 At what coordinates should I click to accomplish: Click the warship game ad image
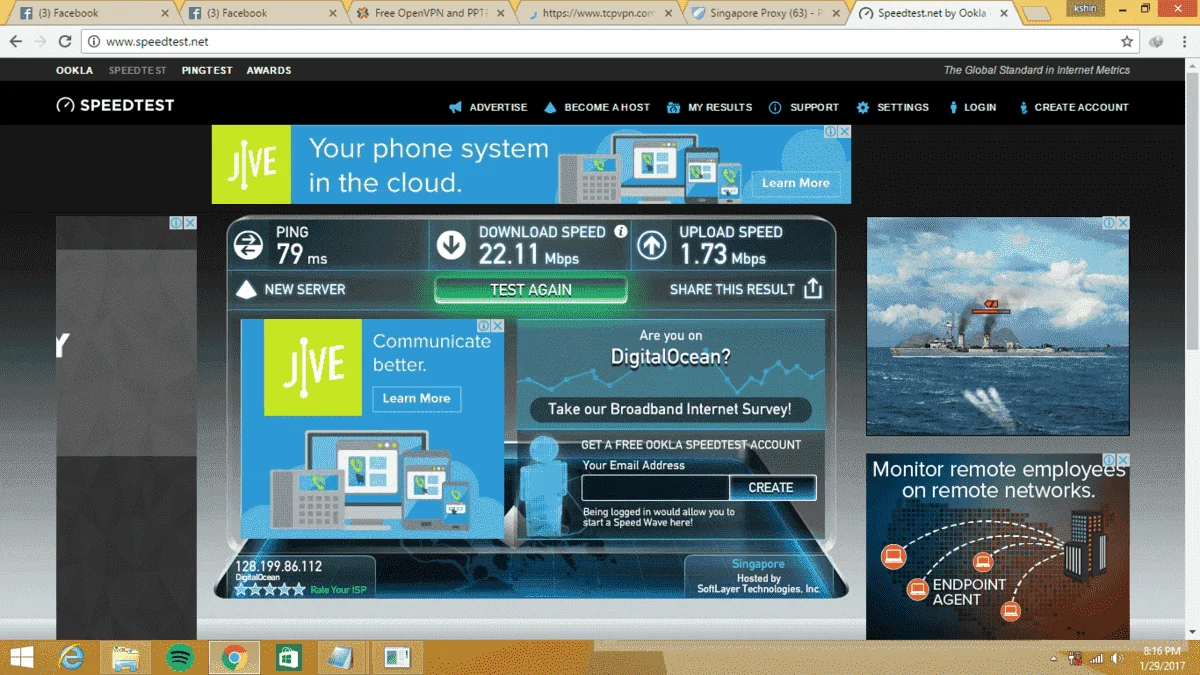[997, 326]
